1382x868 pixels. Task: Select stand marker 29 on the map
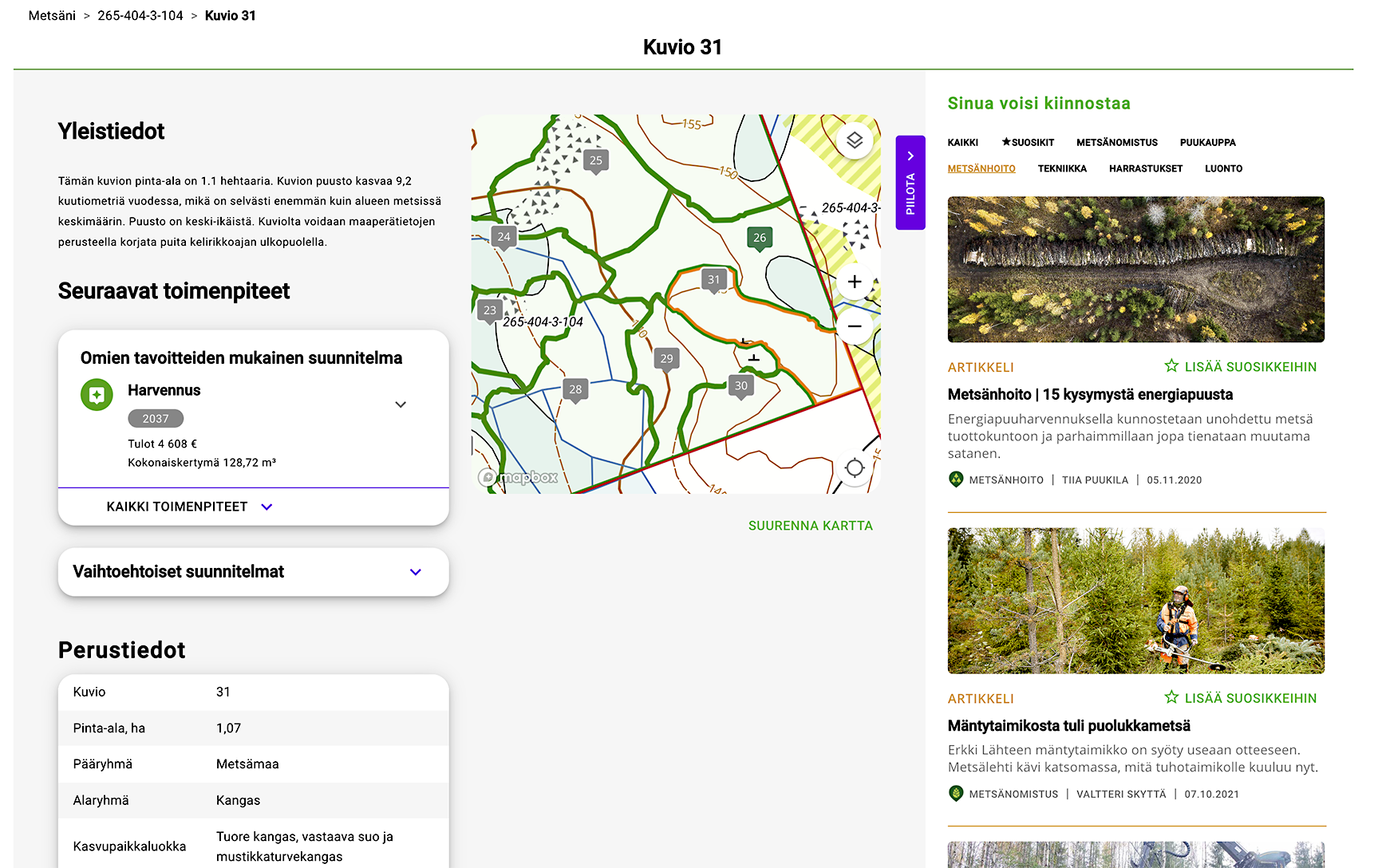coord(666,359)
